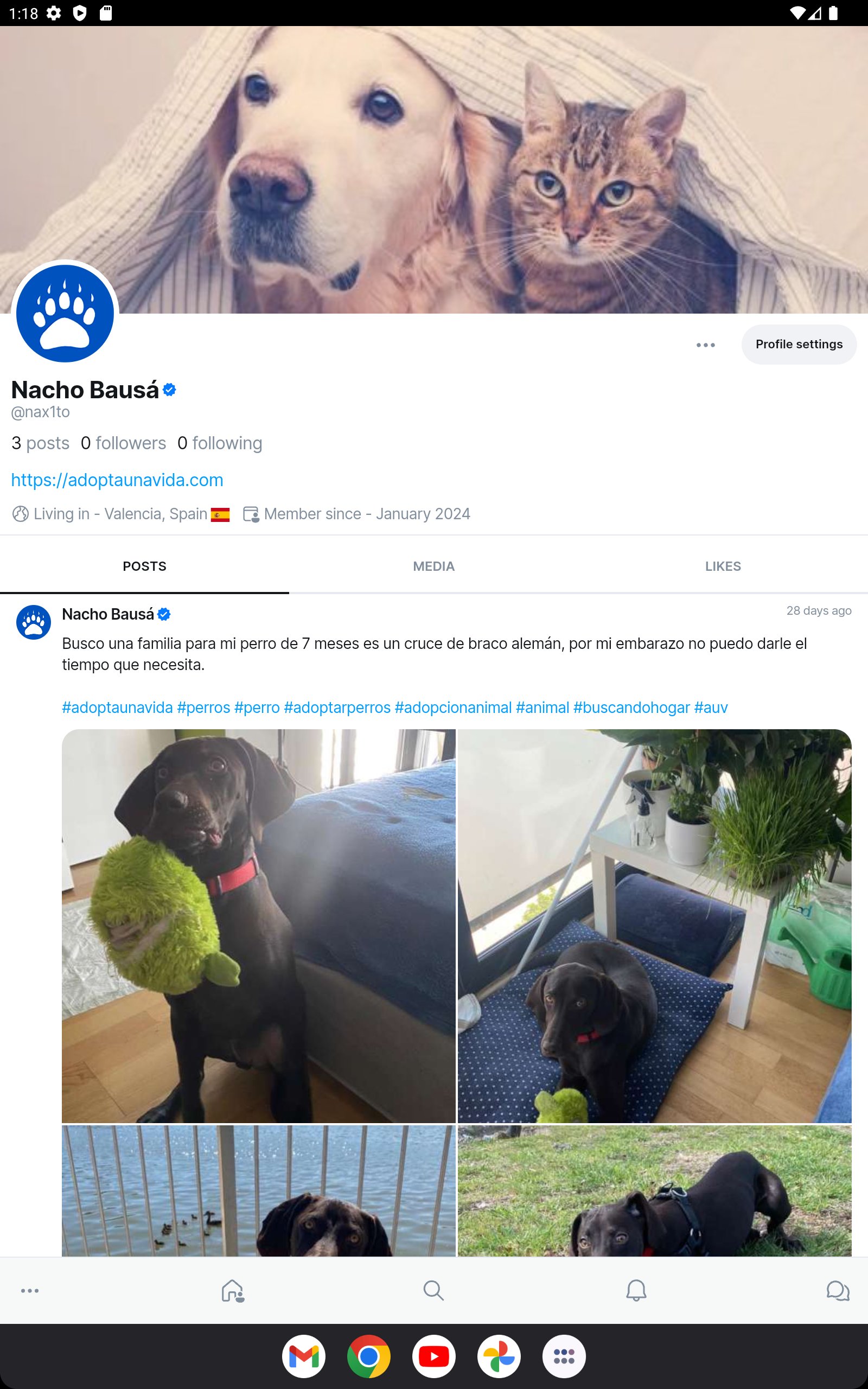Open the home feed icon in bottom bar
This screenshot has height=1389, width=868.
tap(233, 1291)
